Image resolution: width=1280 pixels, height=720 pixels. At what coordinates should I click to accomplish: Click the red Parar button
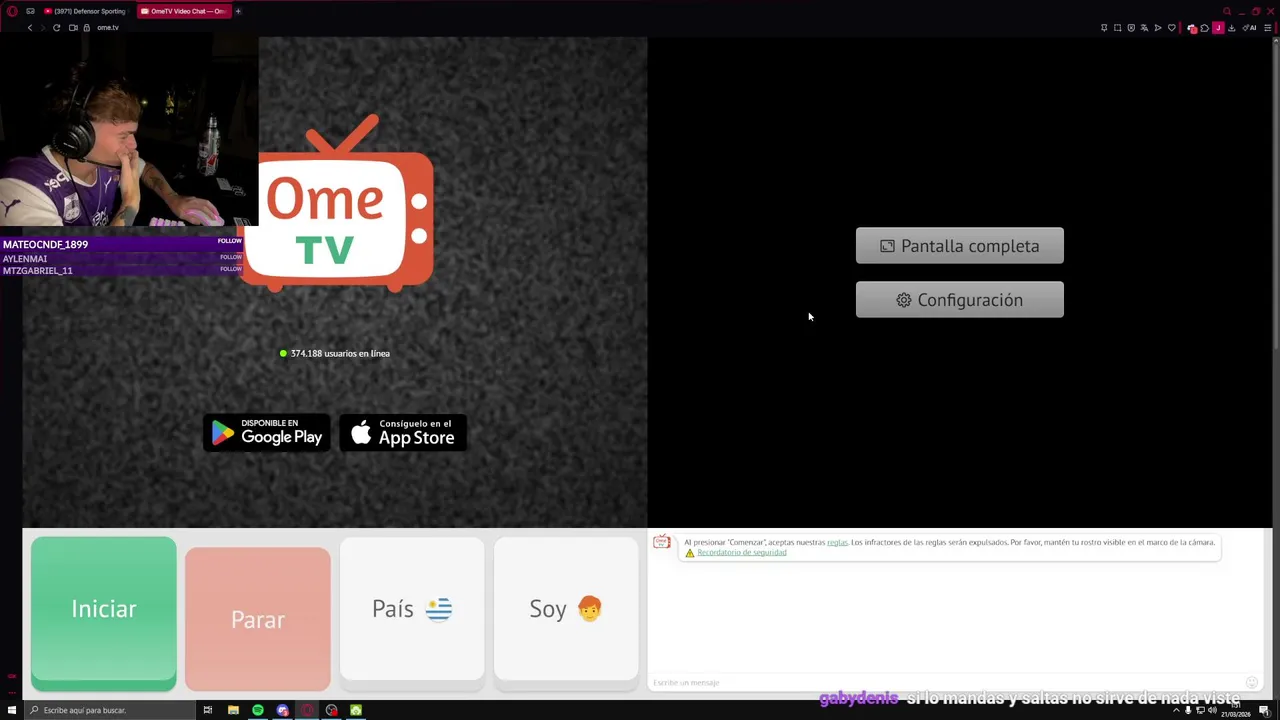(258, 619)
